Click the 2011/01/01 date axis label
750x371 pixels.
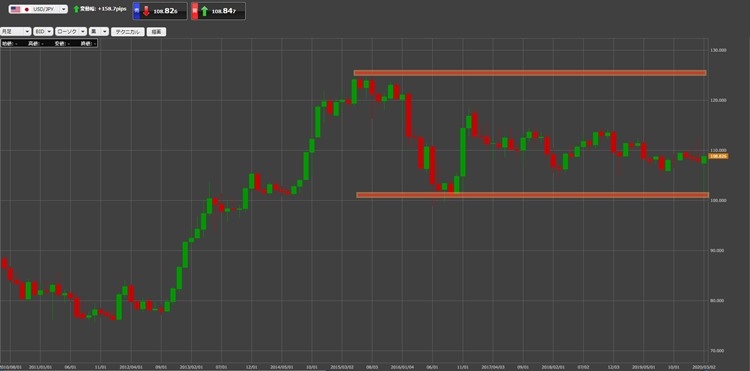(x=40, y=368)
